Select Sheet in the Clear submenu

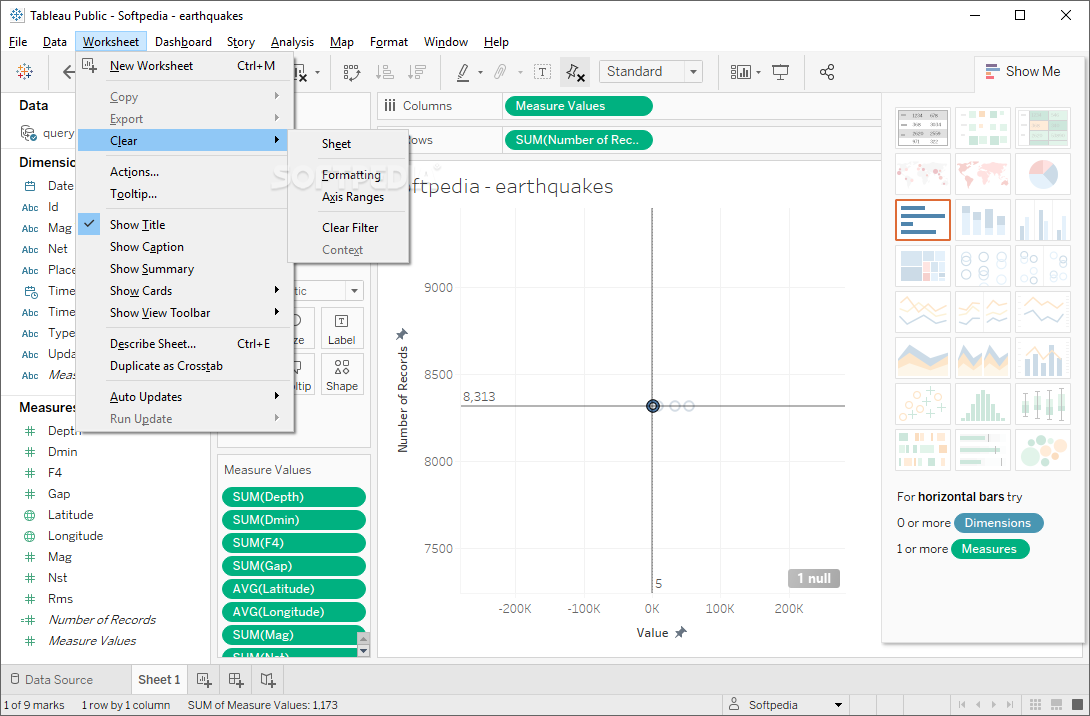coord(348,144)
